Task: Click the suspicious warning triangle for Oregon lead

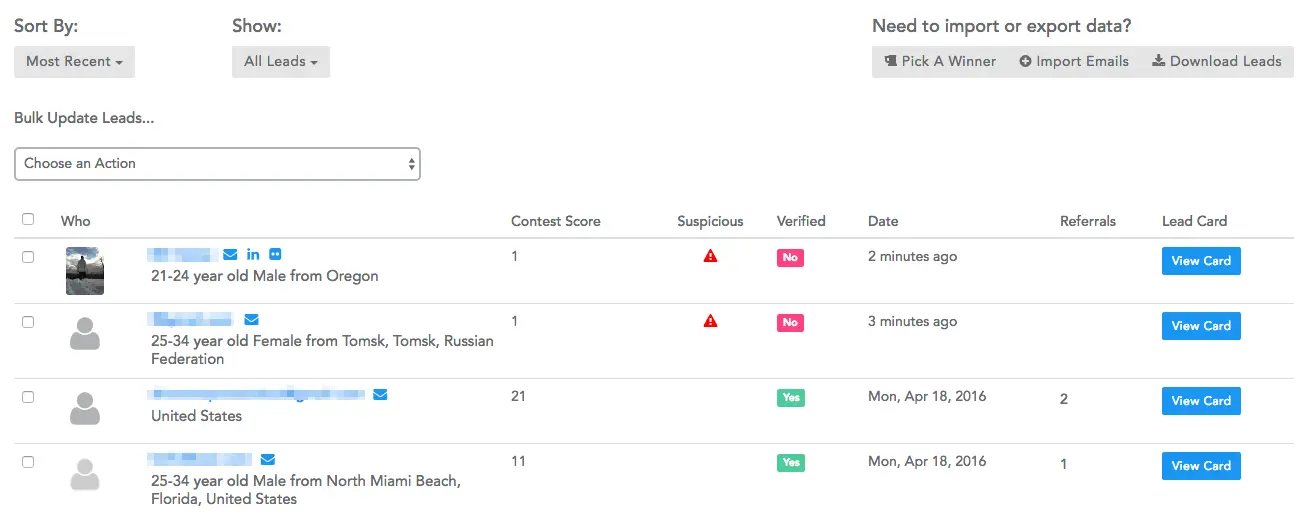Action: (x=710, y=257)
